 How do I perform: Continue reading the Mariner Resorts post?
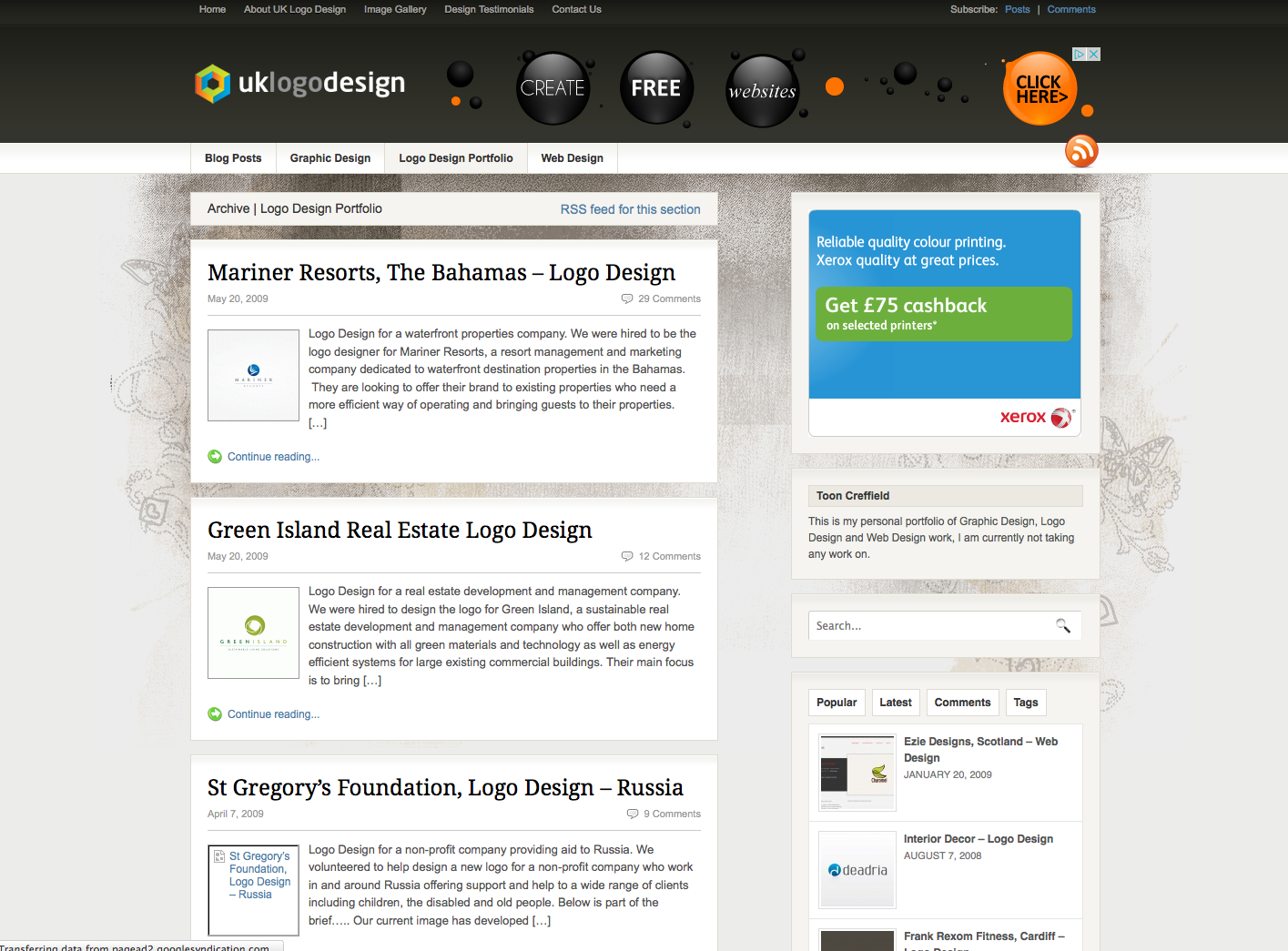[x=273, y=457]
